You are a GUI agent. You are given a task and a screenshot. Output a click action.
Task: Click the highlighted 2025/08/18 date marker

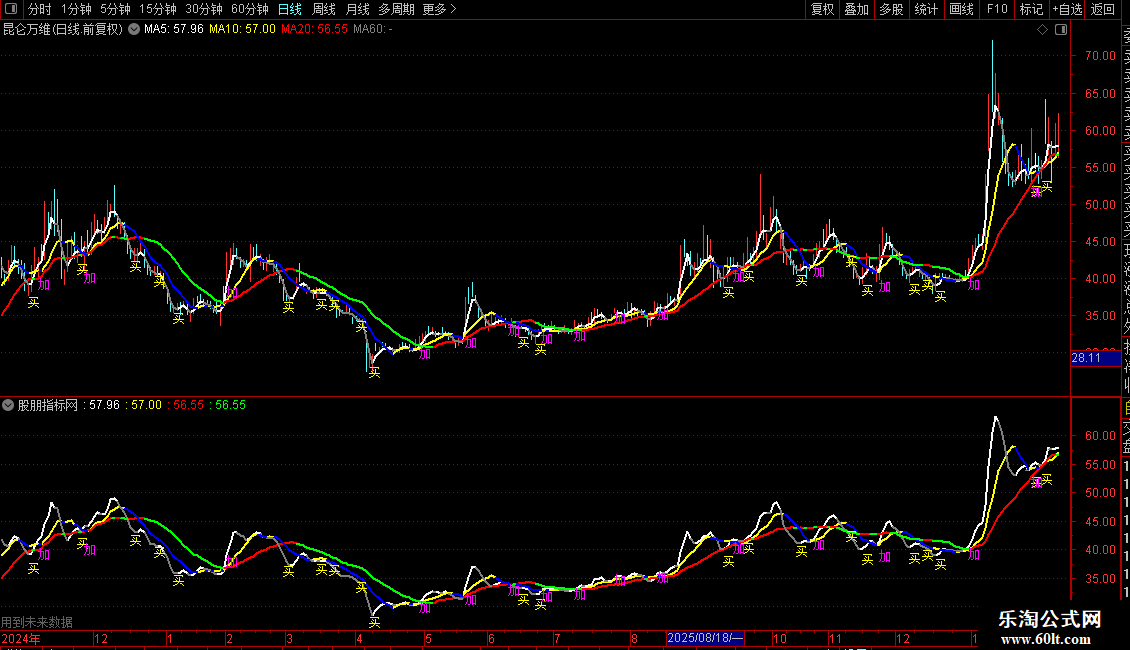[705, 638]
